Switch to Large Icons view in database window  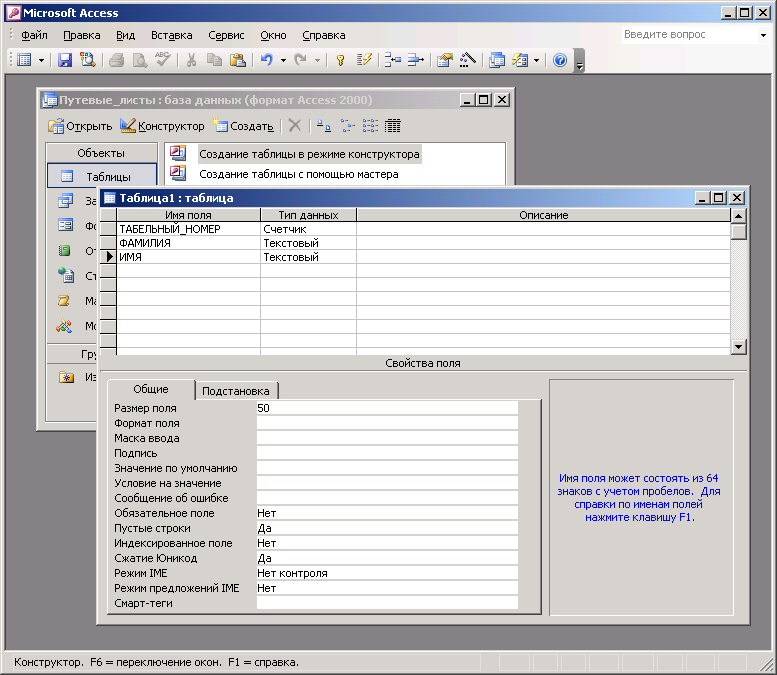(x=324, y=126)
